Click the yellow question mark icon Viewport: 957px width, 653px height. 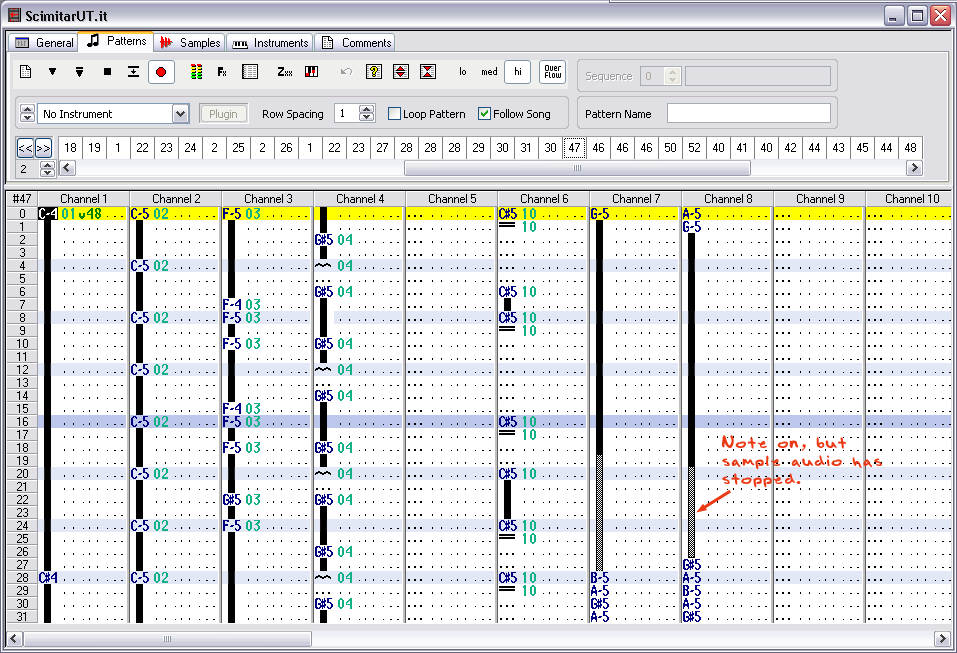[x=374, y=72]
